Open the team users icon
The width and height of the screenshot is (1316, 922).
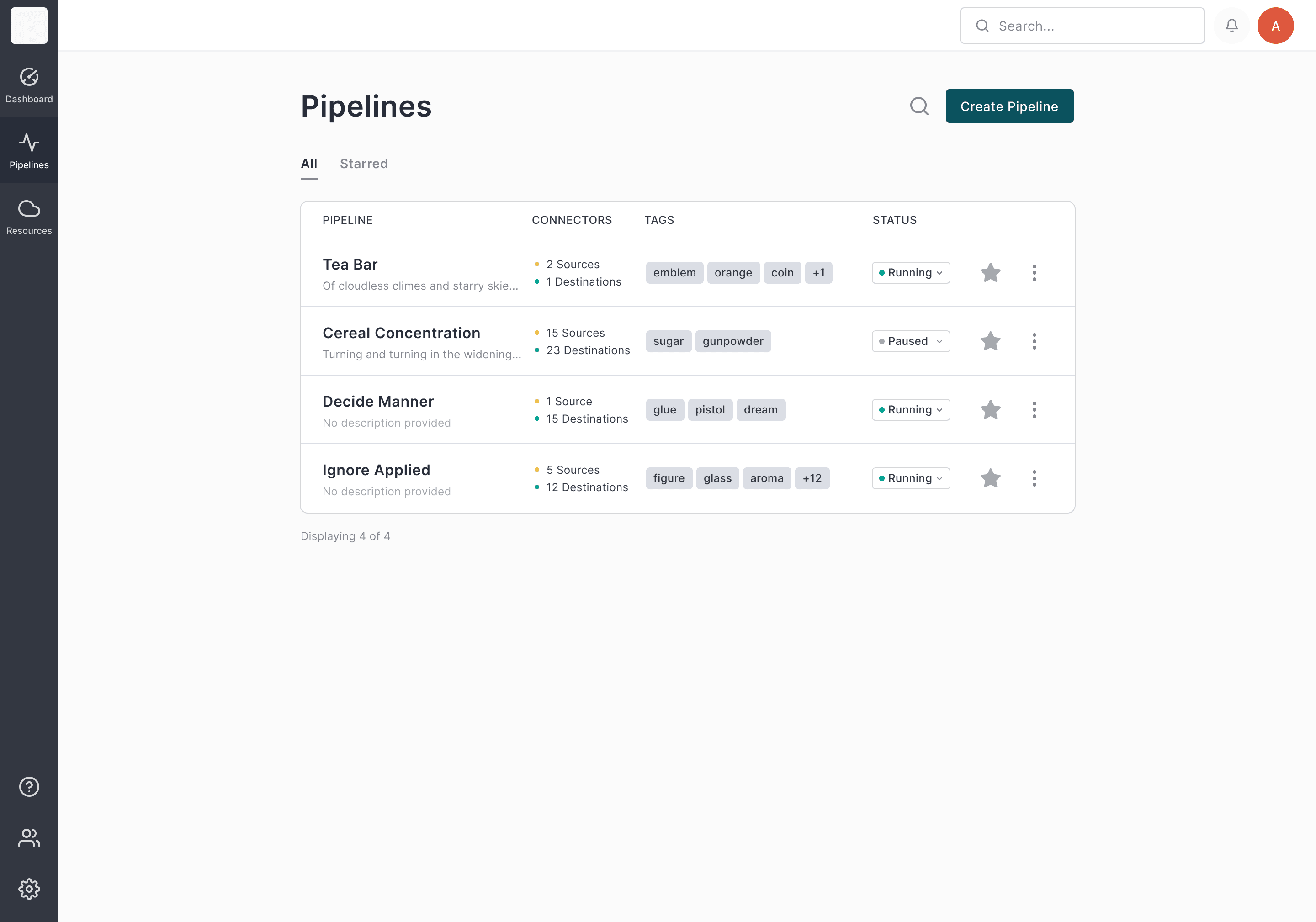(29, 838)
